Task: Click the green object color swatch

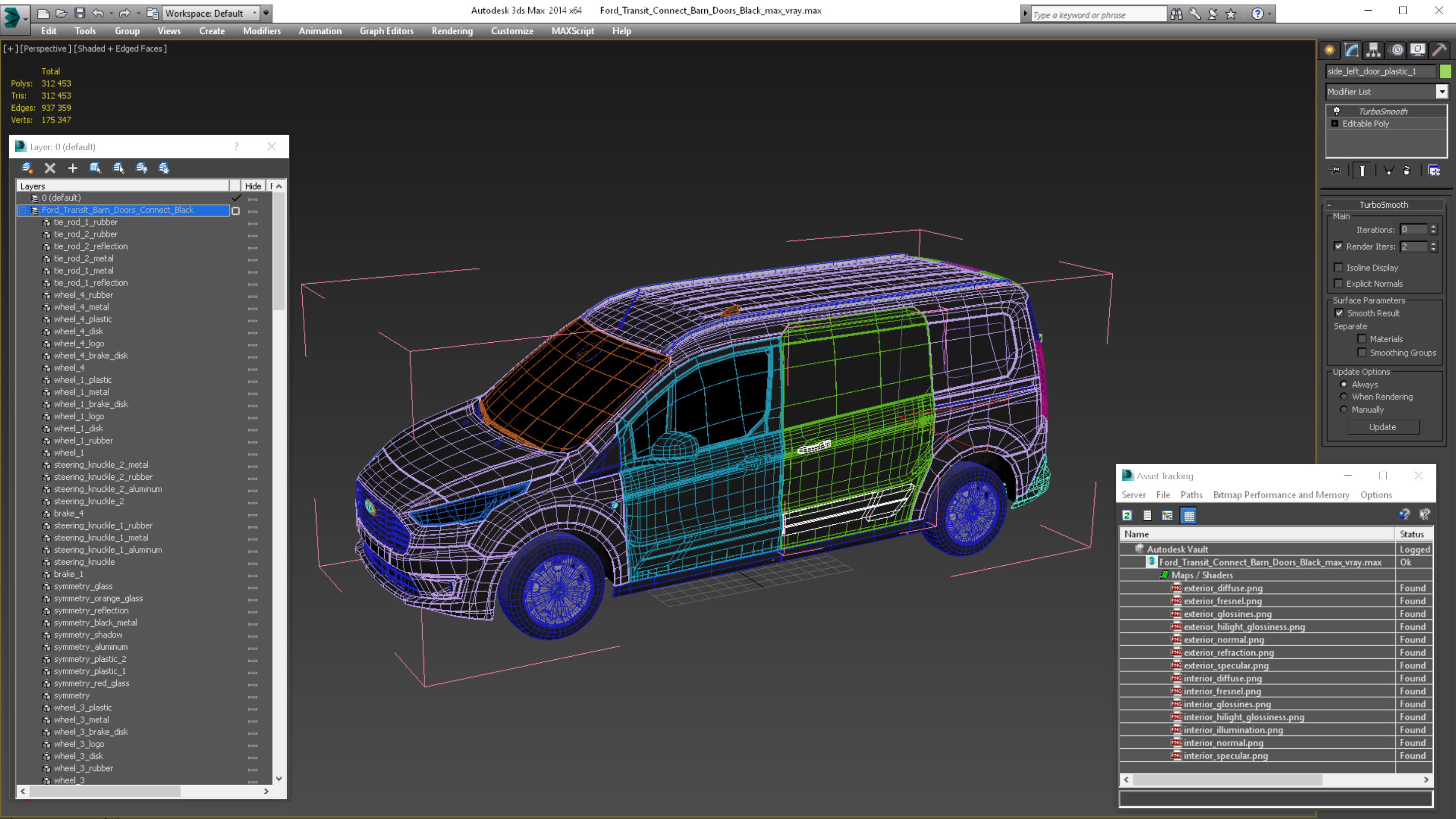Action: (x=1445, y=71)
